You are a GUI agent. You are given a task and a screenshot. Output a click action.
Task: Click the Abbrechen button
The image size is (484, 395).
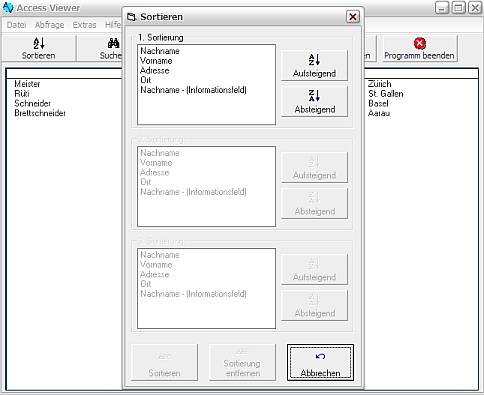tap(320, 362)
